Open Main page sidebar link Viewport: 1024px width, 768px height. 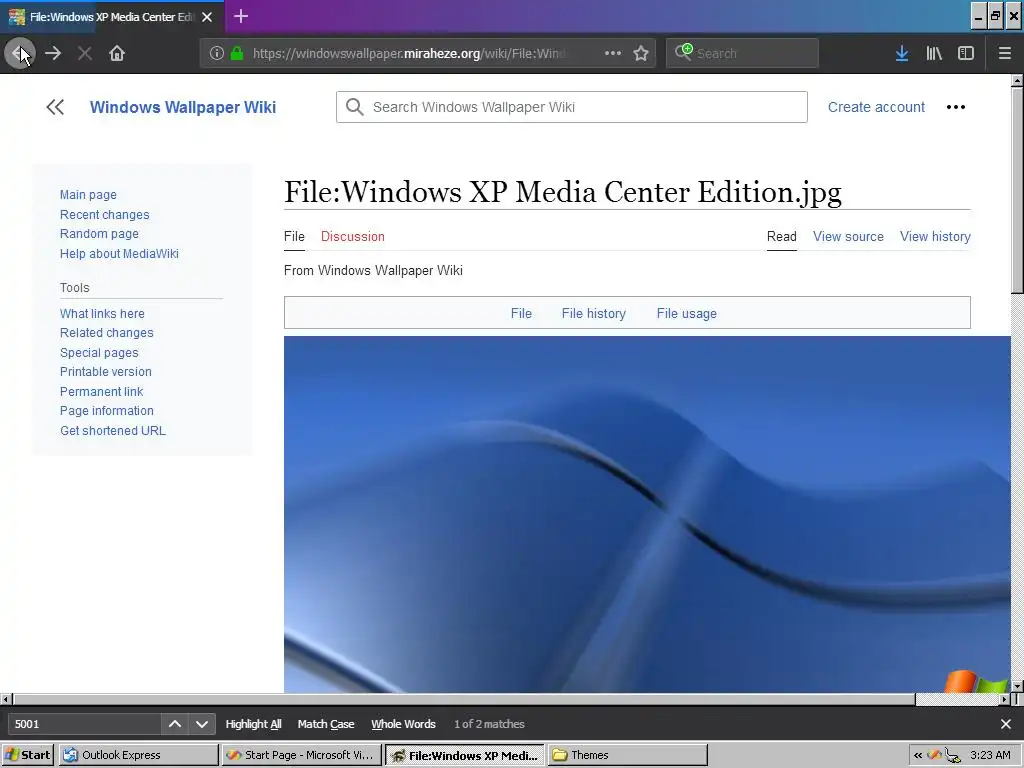tap(88, 195)
